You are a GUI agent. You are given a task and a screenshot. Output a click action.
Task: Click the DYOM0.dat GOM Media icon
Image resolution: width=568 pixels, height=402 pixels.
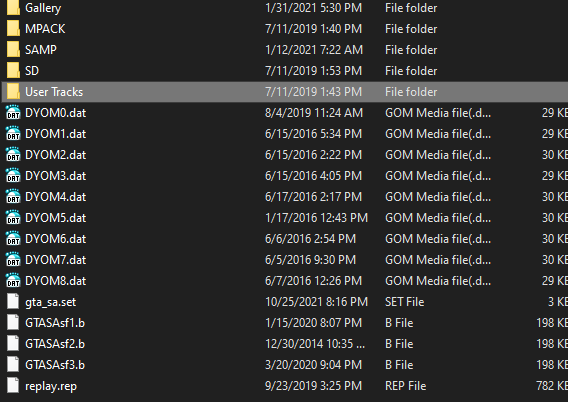[x=13, y=113]
